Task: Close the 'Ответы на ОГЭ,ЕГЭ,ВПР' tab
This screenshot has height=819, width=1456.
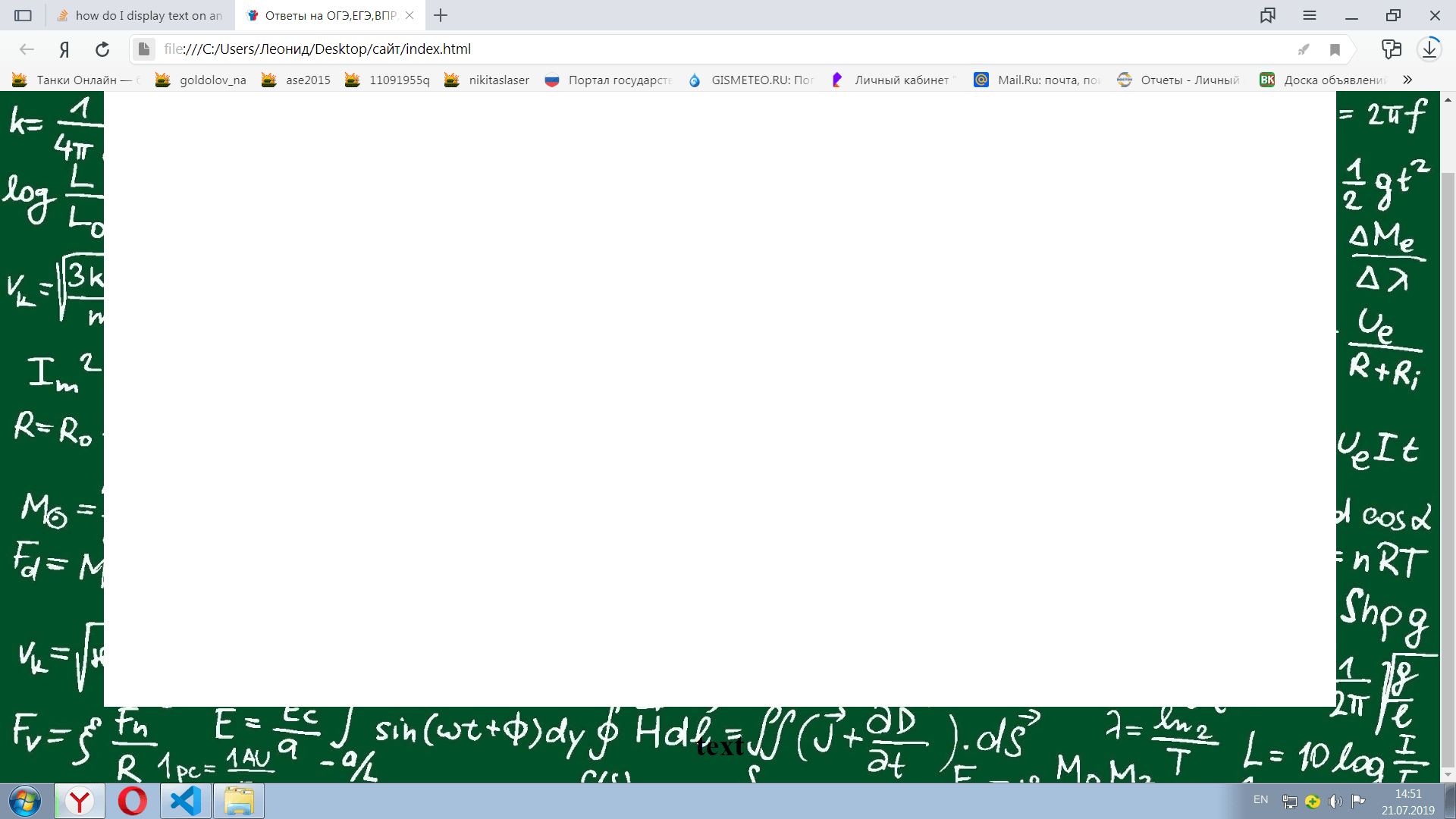Action: tap(409, 15)
